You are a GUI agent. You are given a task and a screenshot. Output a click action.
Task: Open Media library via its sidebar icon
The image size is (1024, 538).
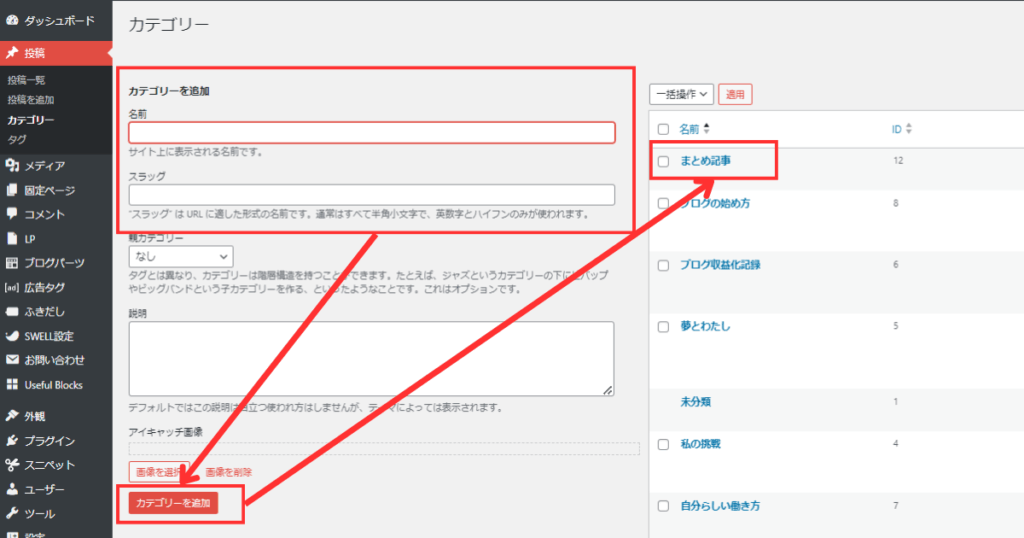tap(12, 166)
